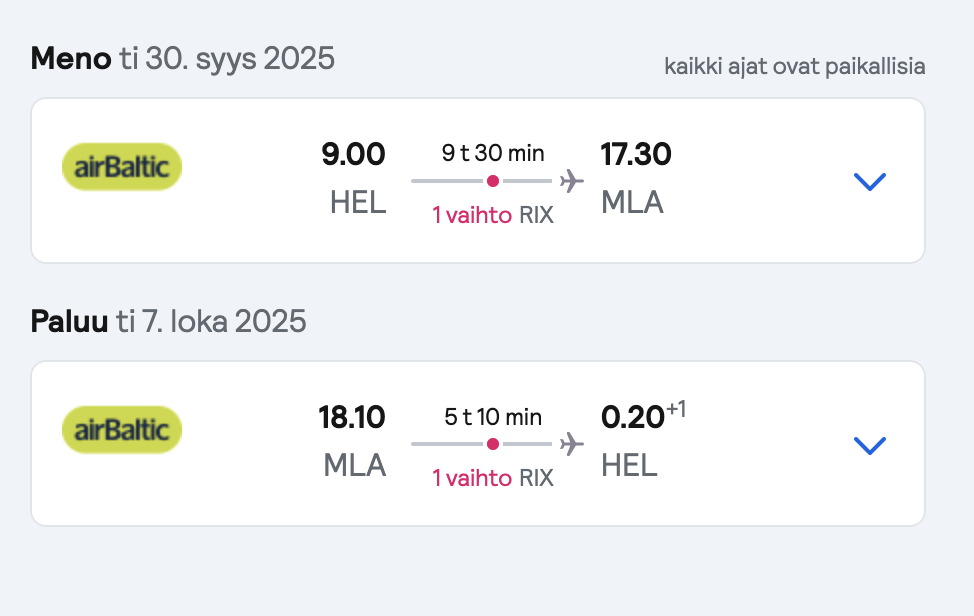Viewport: 974px width, 616px height.
Task: Click the '5 t 10 min' duration label
Action: coord(493,417)
